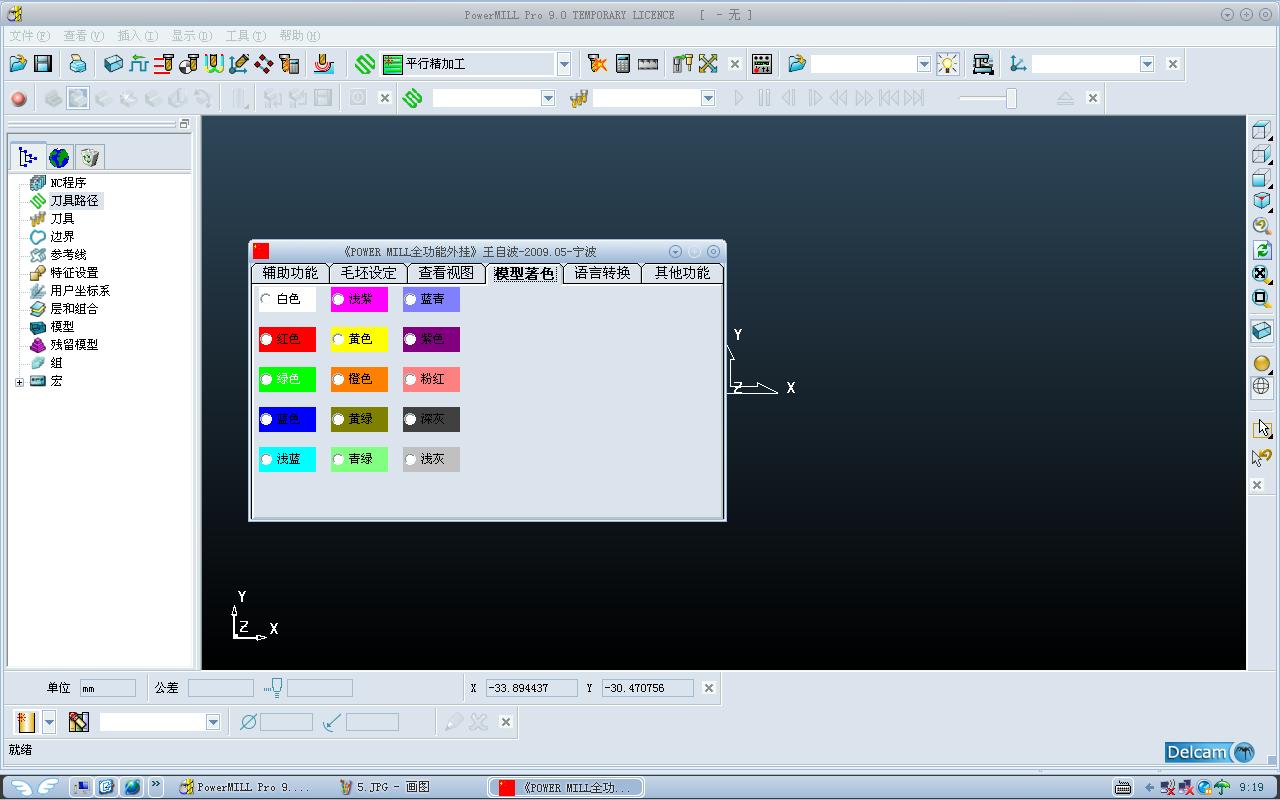Save project using the floppy disk icon

(43, 64)
